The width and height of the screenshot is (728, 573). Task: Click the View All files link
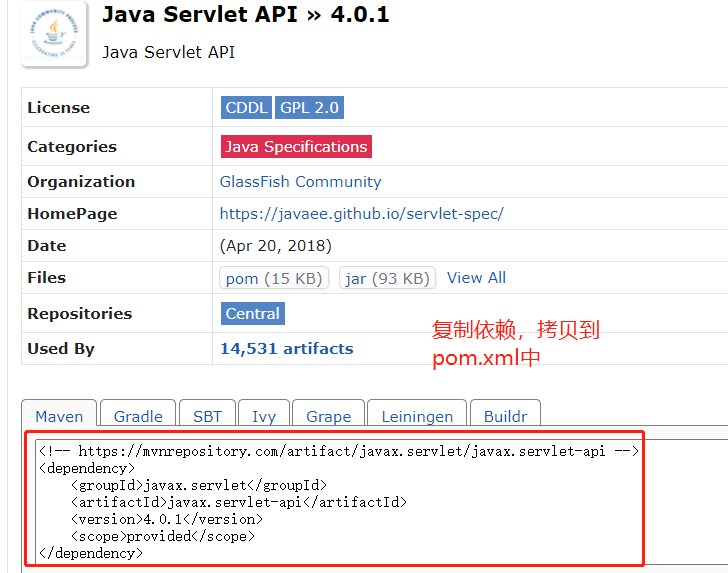click(476, 278)
